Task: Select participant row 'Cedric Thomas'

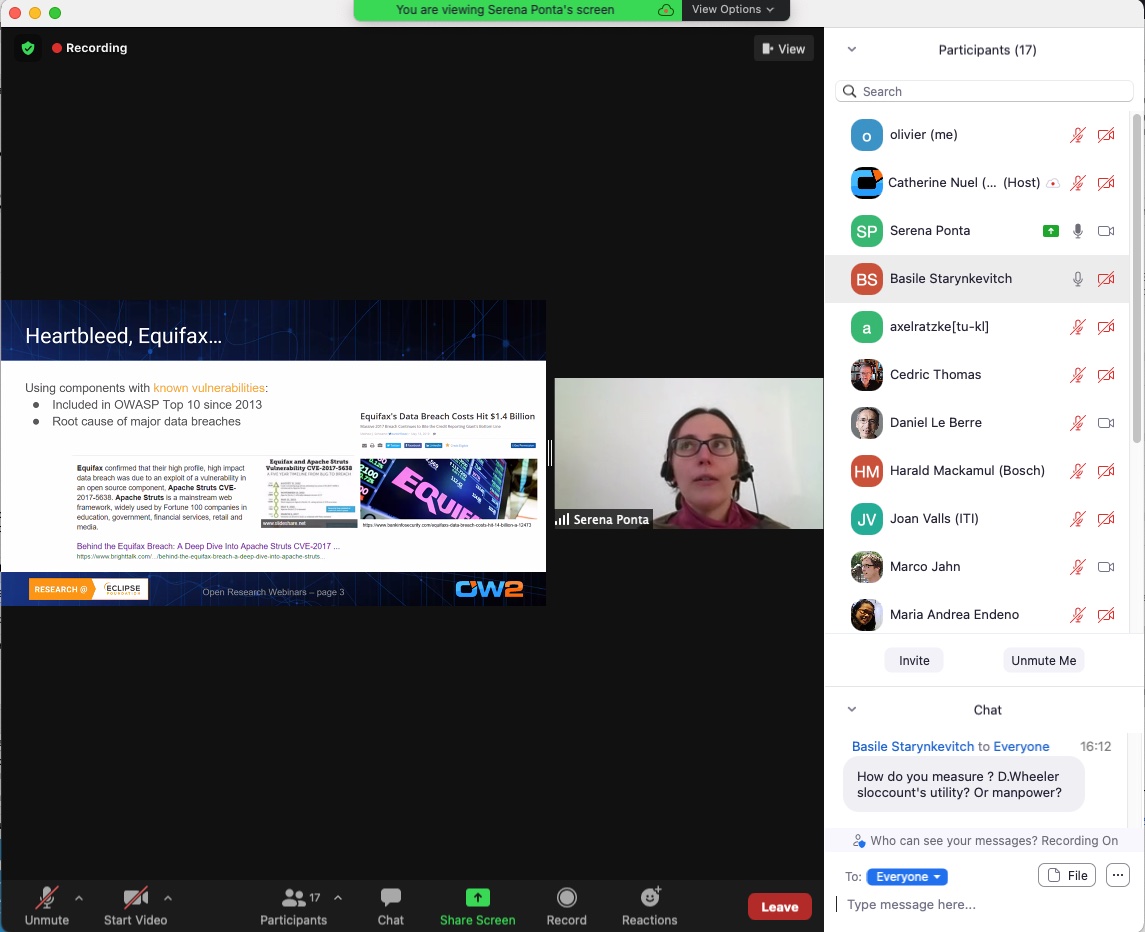Action: click(978, 375)
